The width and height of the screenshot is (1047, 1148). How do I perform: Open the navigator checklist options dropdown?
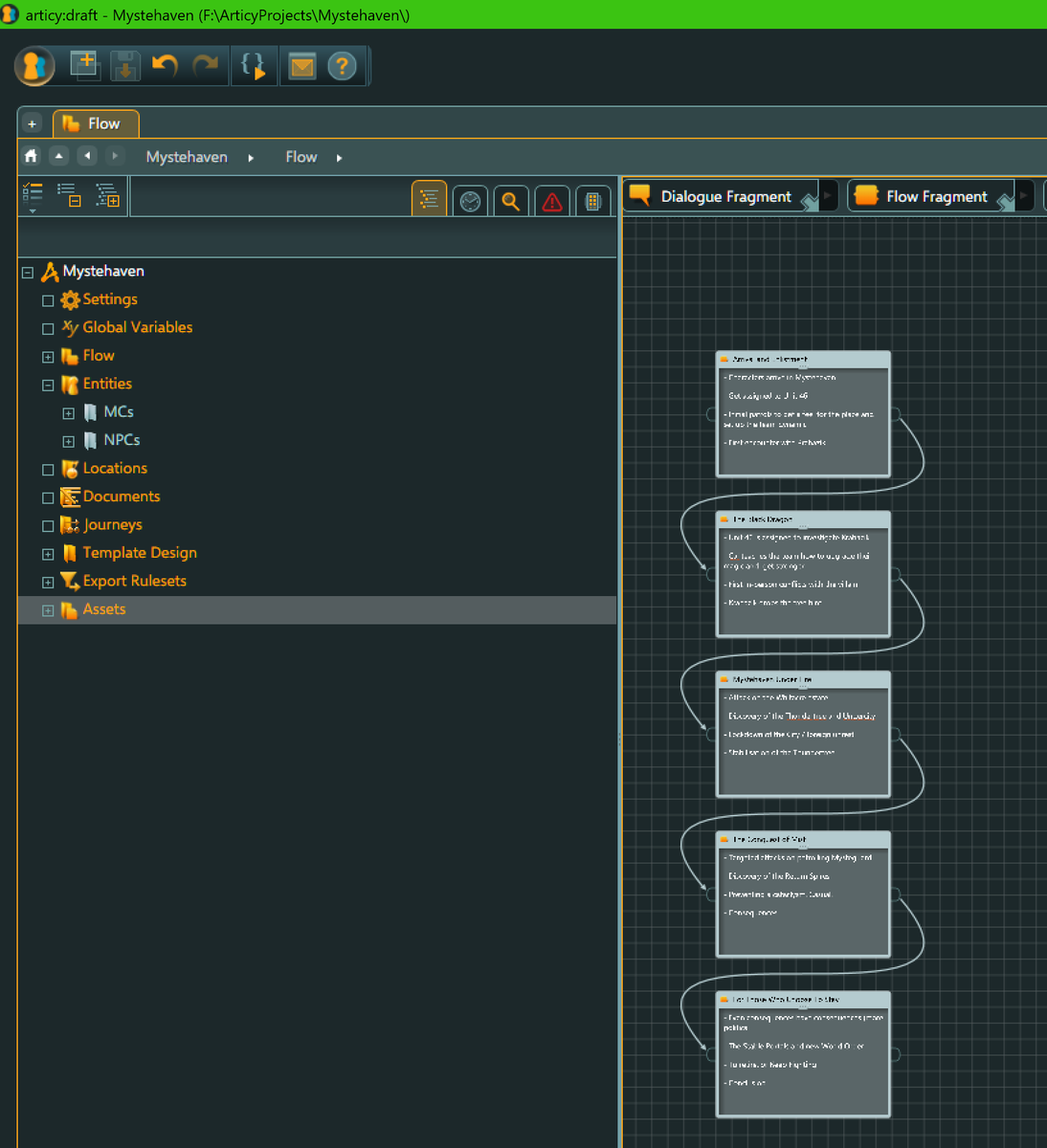point(33,196)
